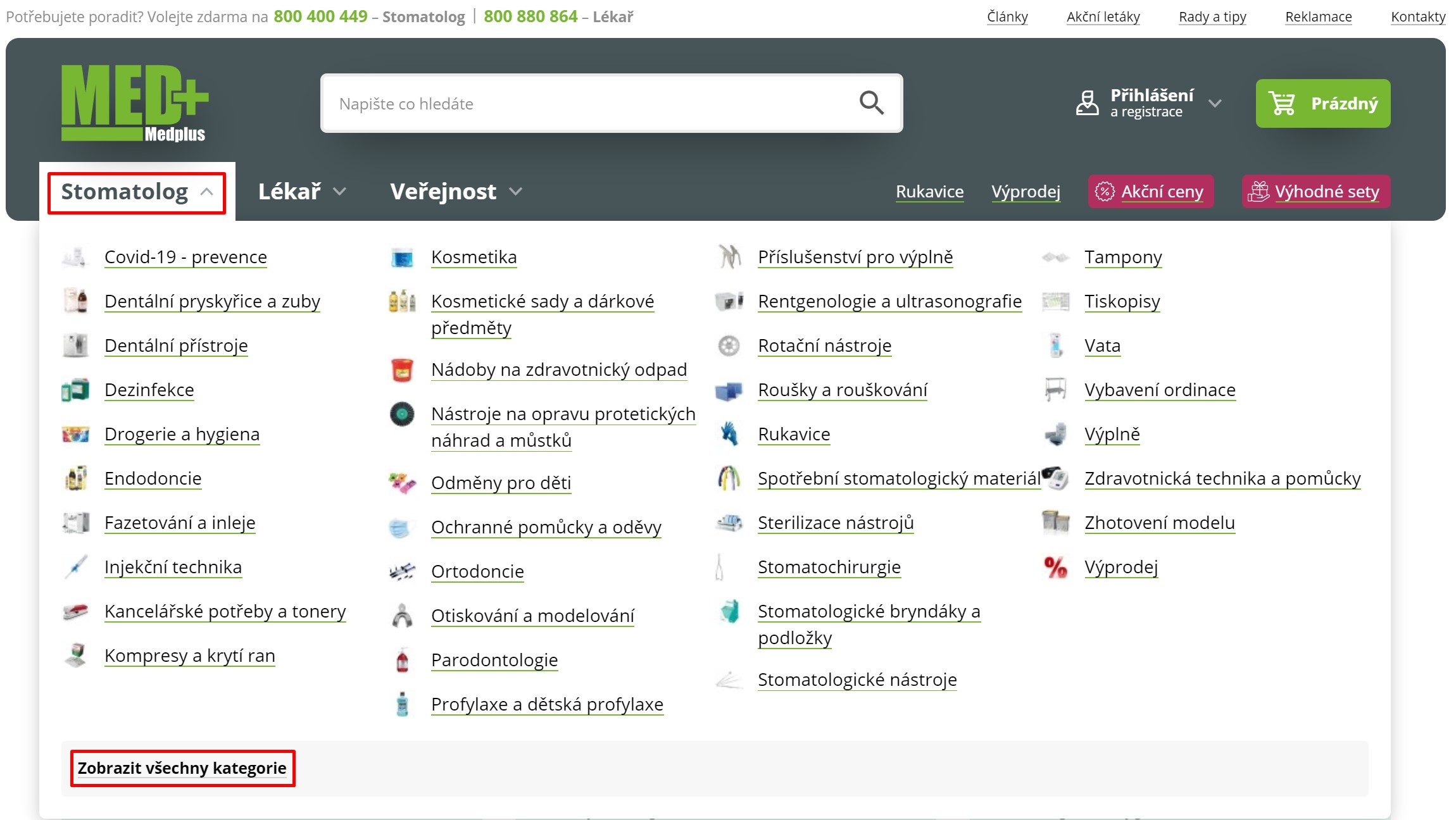This screenshot has width=1456, height=820.
Task: Click the face mask icon for Ochranné pomůcky
Action: [x=401, y=528]
